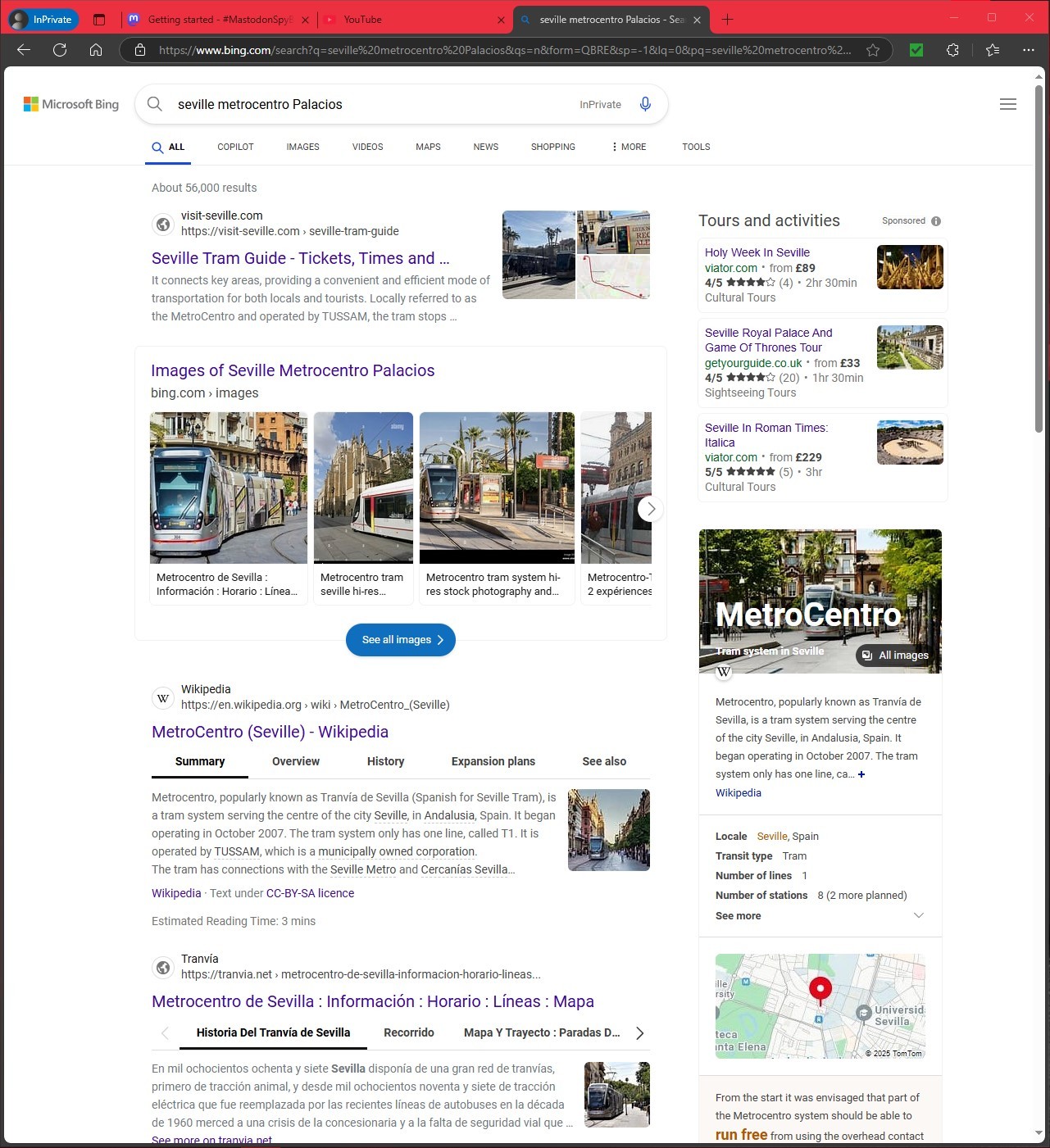Select the Recorrido section tab

[409, 1032]
